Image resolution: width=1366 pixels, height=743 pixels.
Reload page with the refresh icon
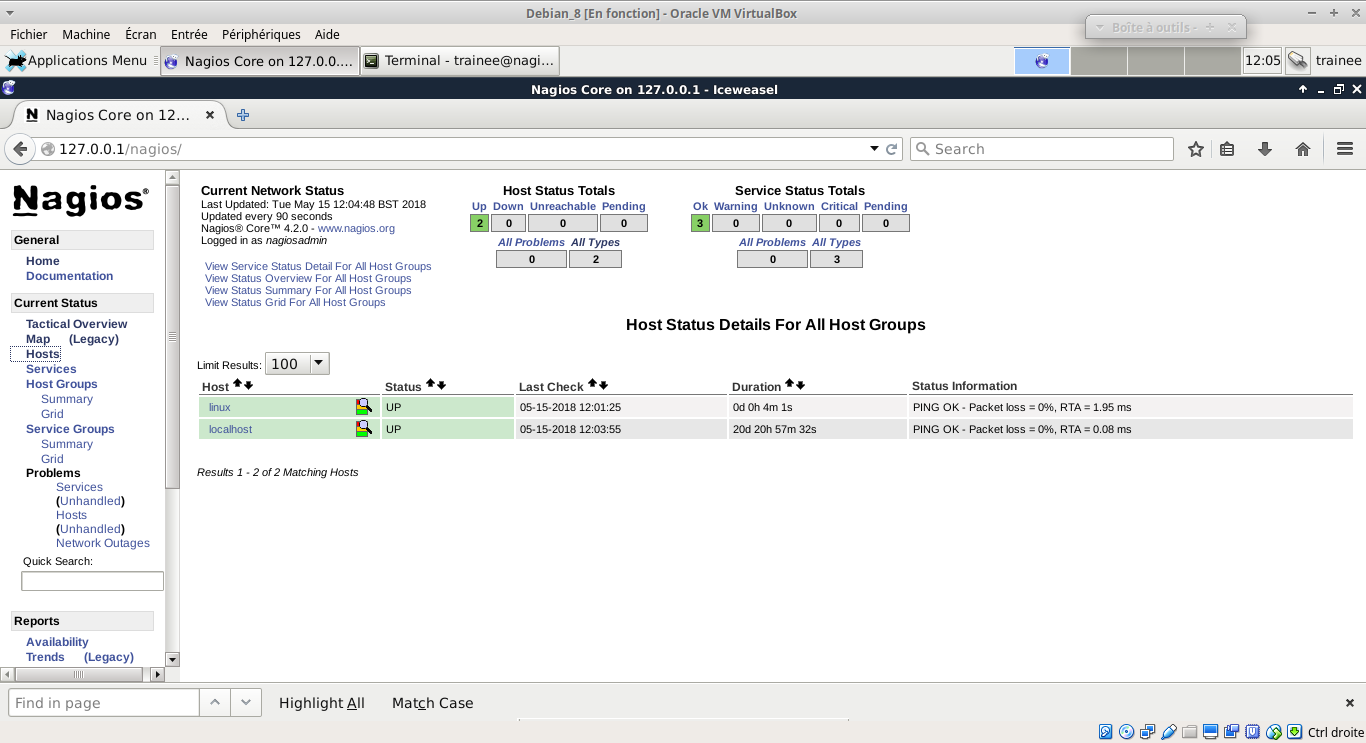[x=892, y=149]
